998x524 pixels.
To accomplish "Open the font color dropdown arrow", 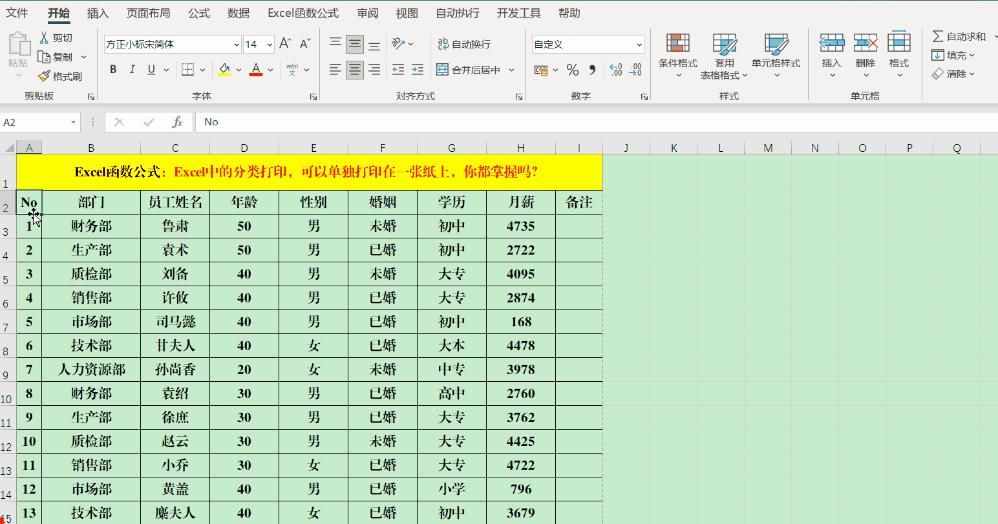I will (271, 69).
